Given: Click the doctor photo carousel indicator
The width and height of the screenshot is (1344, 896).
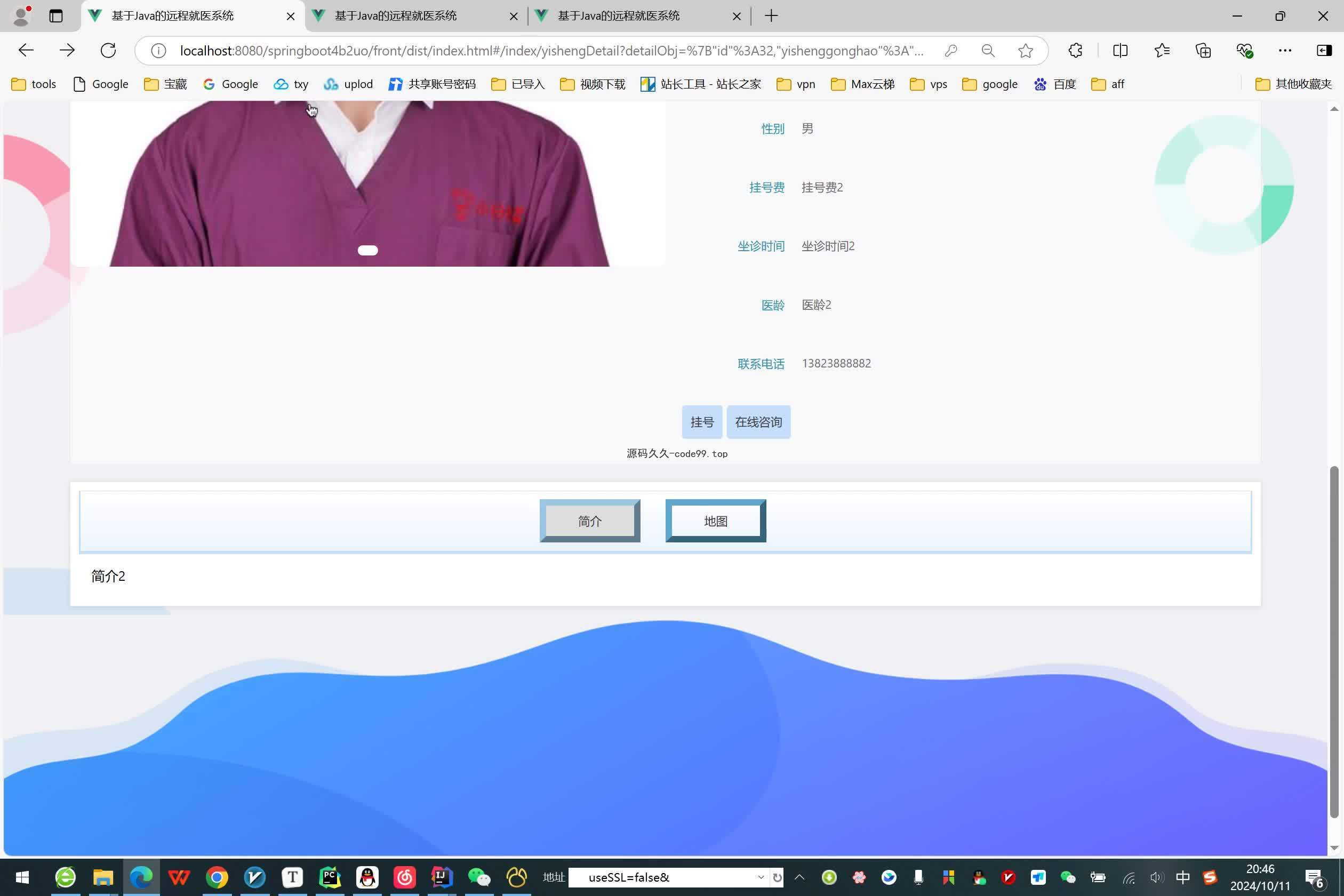Looking at the screenshot, I should [367, 250].
